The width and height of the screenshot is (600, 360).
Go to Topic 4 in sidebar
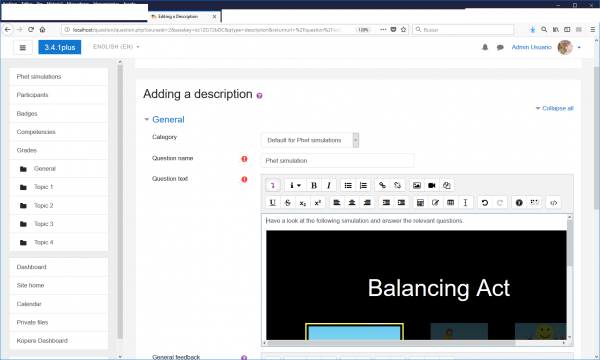pyautogui.click(x=59, y=242)
